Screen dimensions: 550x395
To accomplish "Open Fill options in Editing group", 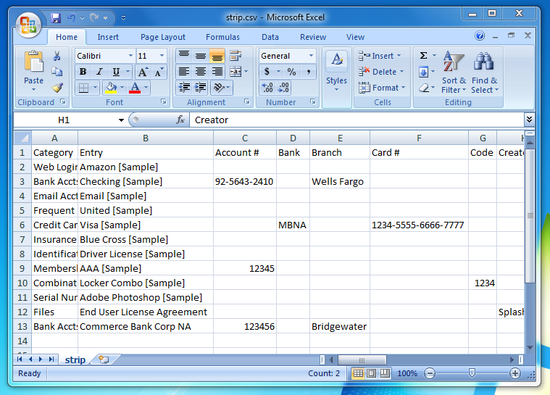I will tap(423, 72).
